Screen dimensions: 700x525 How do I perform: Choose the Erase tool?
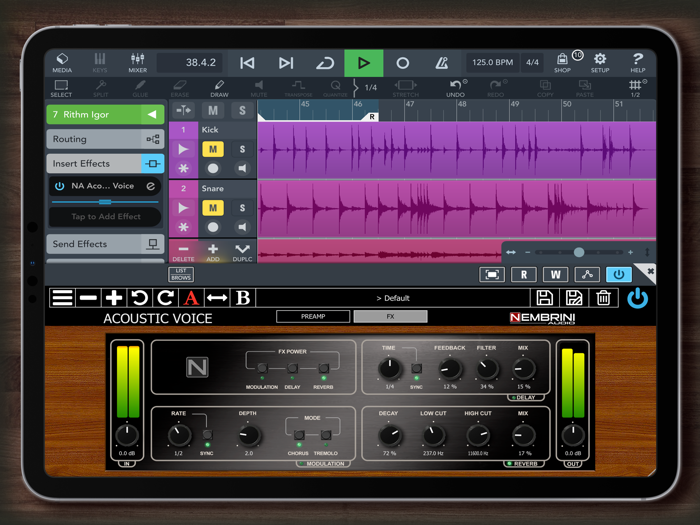[x=179, y=88]
